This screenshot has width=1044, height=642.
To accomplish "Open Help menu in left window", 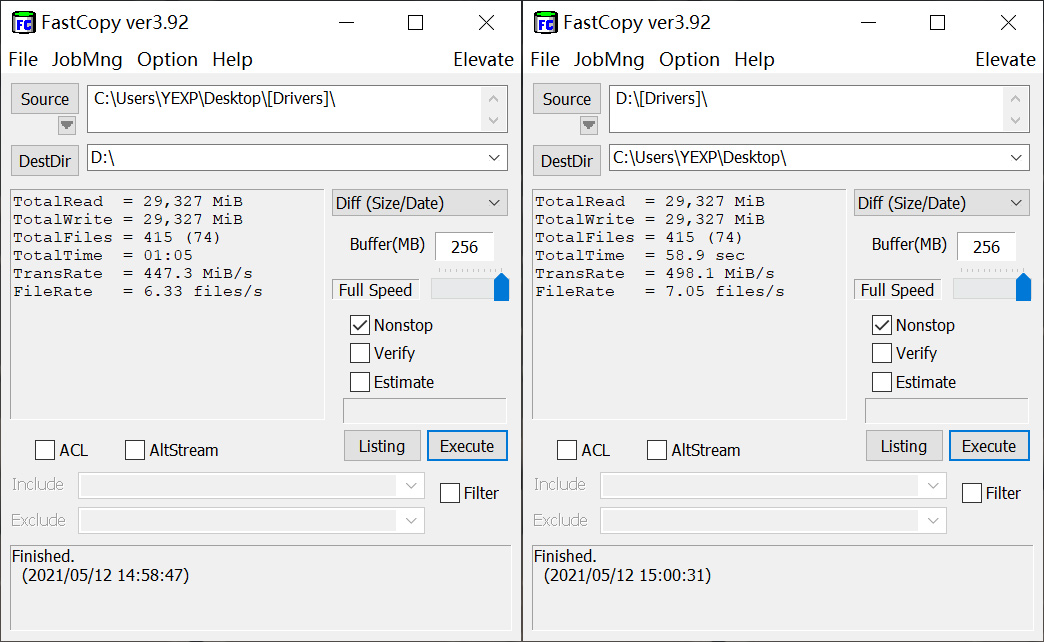I will tap(232, 59).
